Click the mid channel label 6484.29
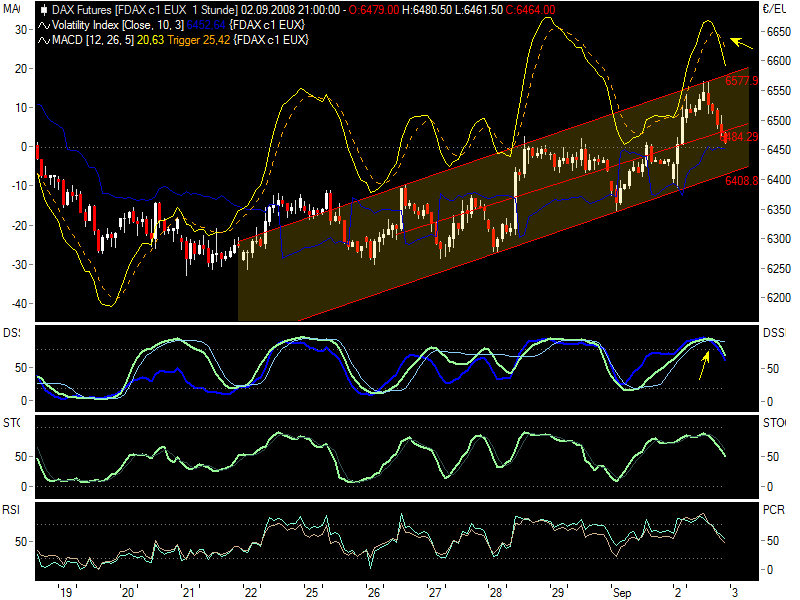 [741, 137]
